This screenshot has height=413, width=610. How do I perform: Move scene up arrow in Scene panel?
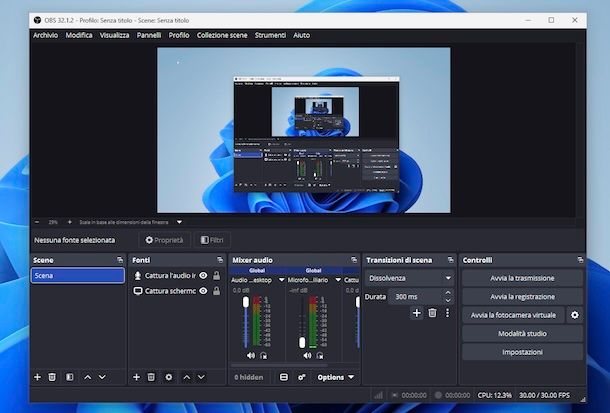[88, 377]
